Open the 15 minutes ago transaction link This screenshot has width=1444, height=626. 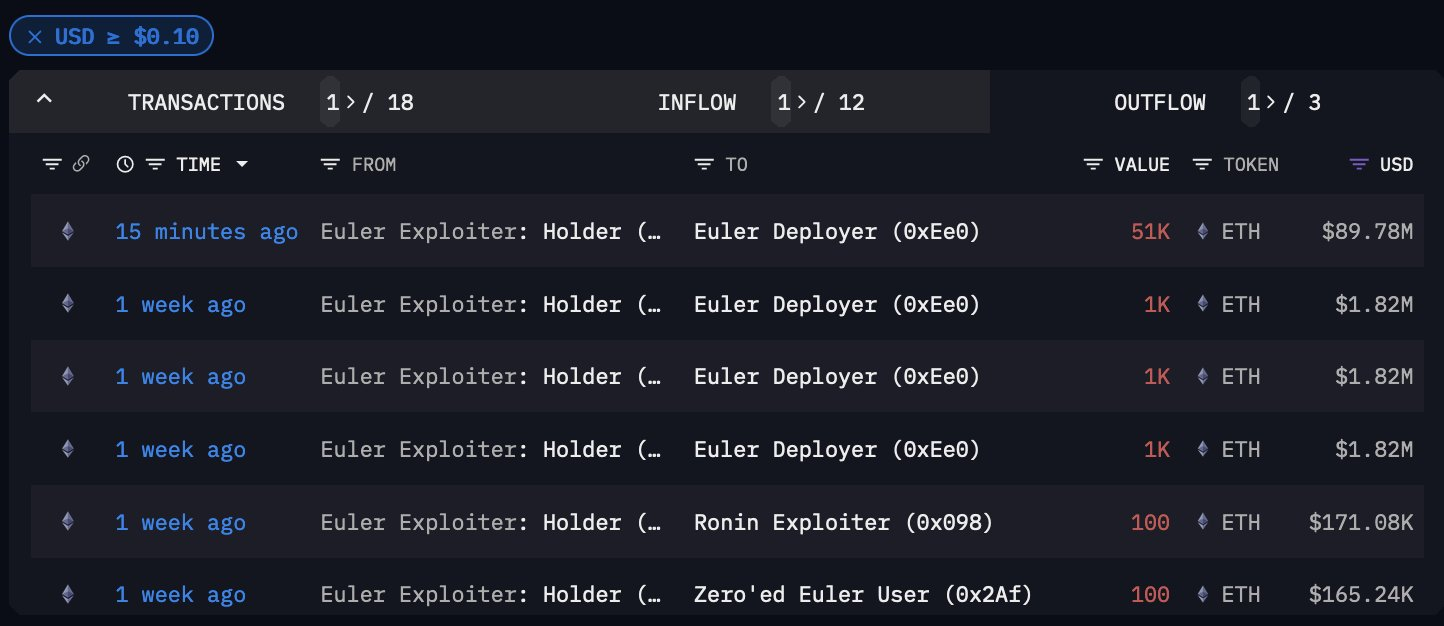click(x=206, y=232)
